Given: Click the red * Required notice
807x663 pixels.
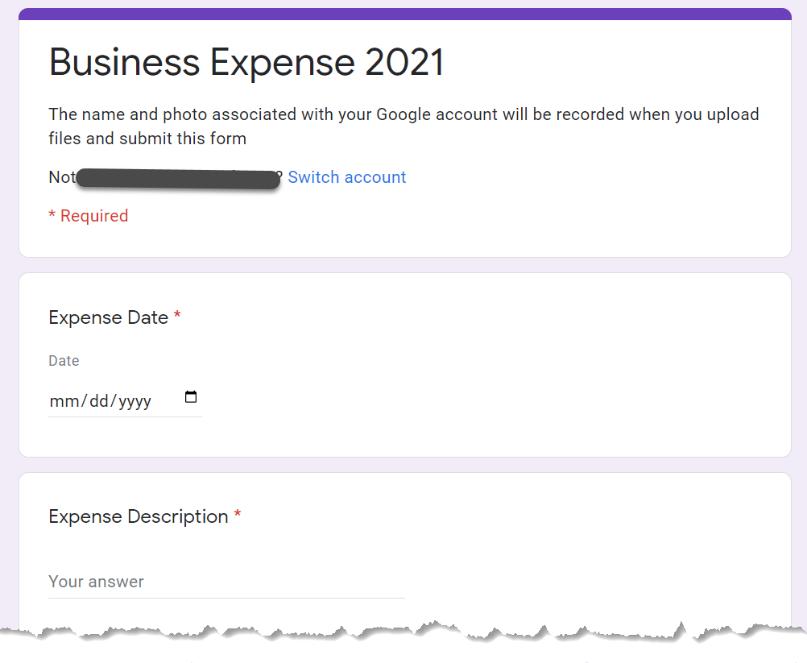Looking at the screenshot, I should (88, 216).
